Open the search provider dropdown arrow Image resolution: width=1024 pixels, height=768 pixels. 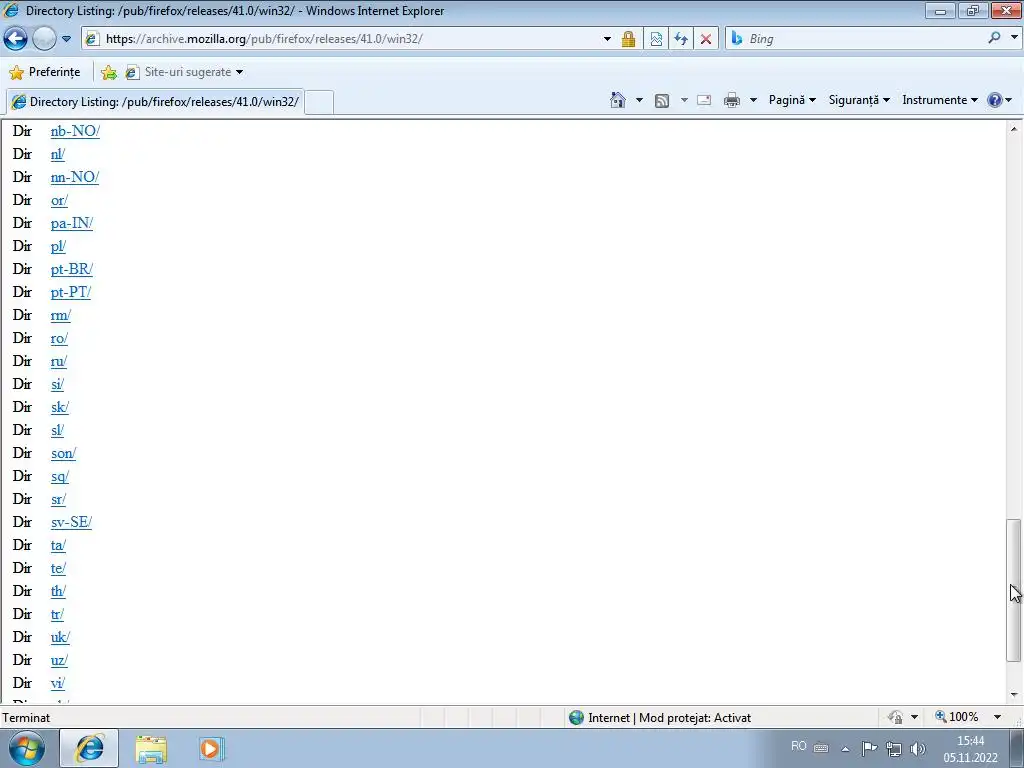[x=1014, y=38]
